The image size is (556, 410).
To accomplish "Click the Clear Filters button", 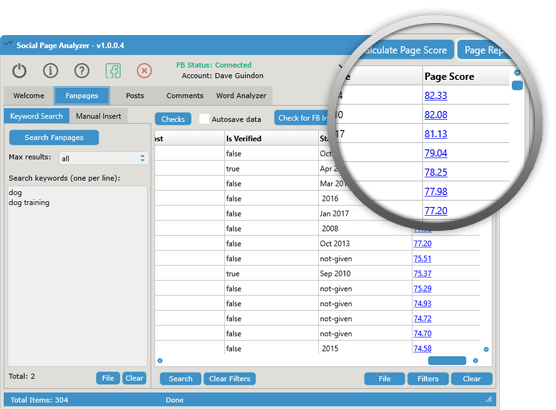I will click(x=229, y=379).
